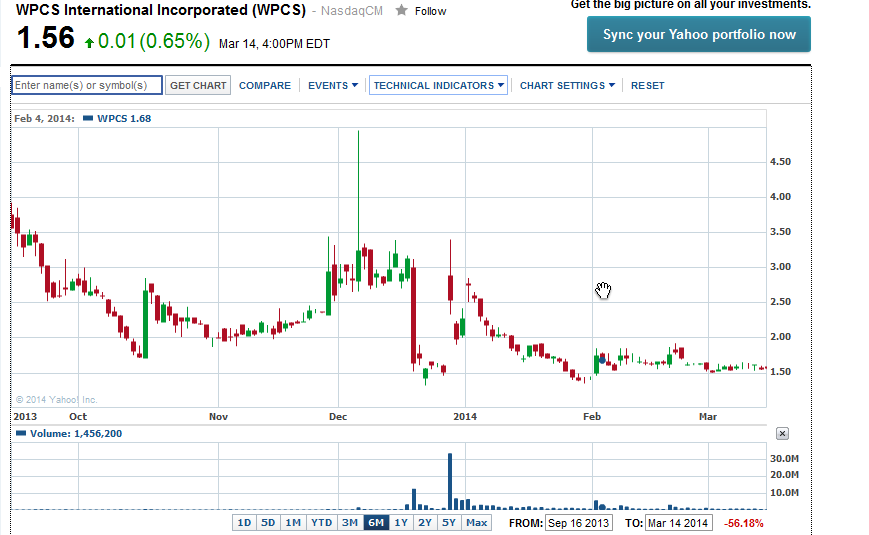Click the Volume legend color marker
The width and height of the screenshot is (869, 535).
pyautogui.click(x=21, y=434)
